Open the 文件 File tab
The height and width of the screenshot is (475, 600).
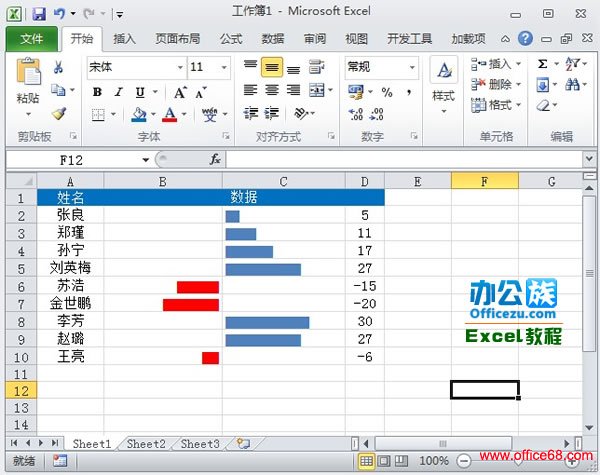32,39
